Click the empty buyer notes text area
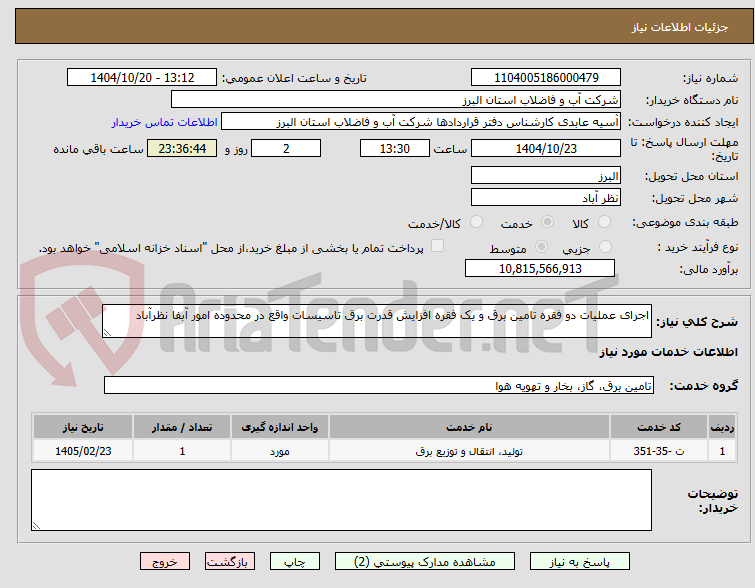755x588 pixels. coord(341,500)
